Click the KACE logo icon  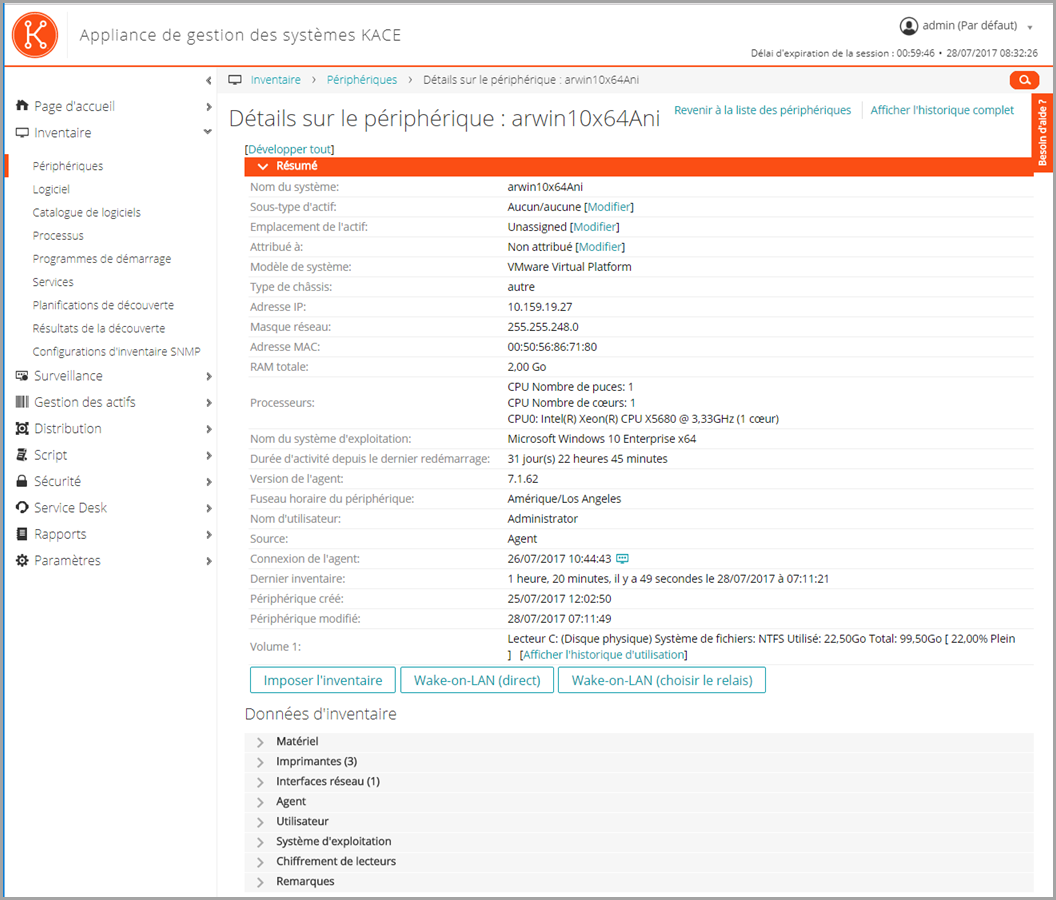pyautogui.click(x=35, y=34)
